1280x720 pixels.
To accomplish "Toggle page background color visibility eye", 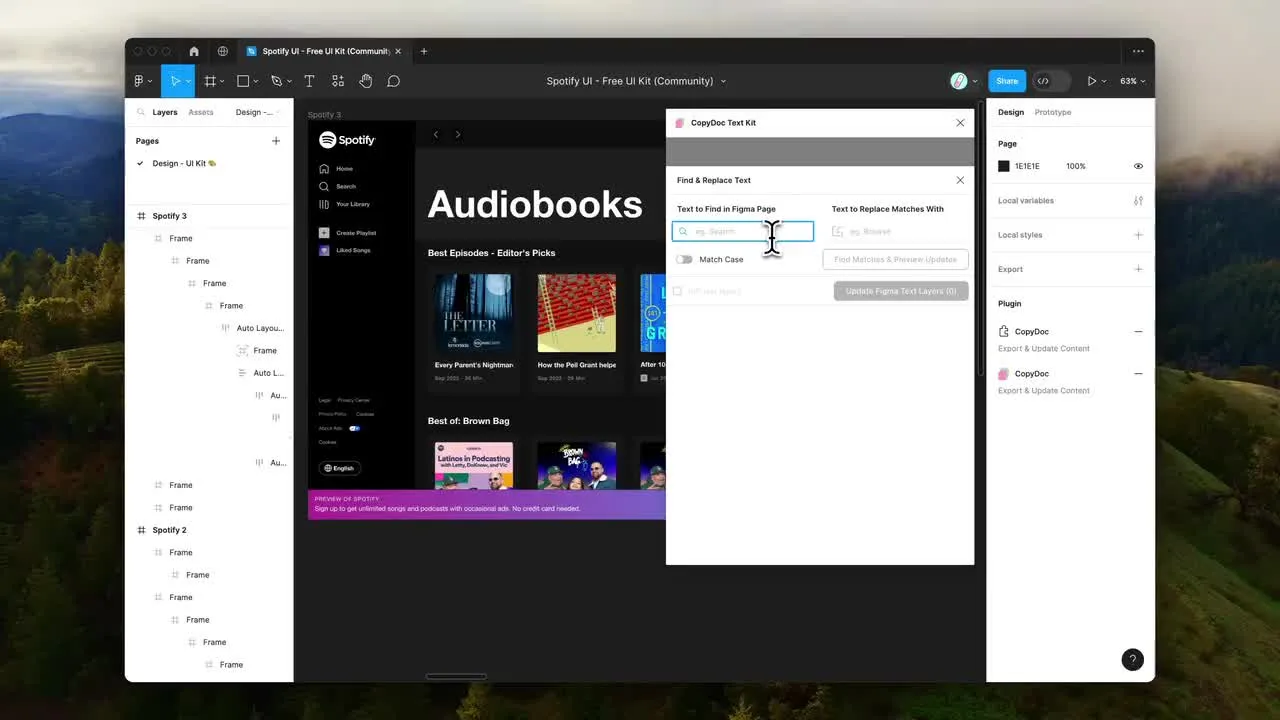I will 1138,166.
